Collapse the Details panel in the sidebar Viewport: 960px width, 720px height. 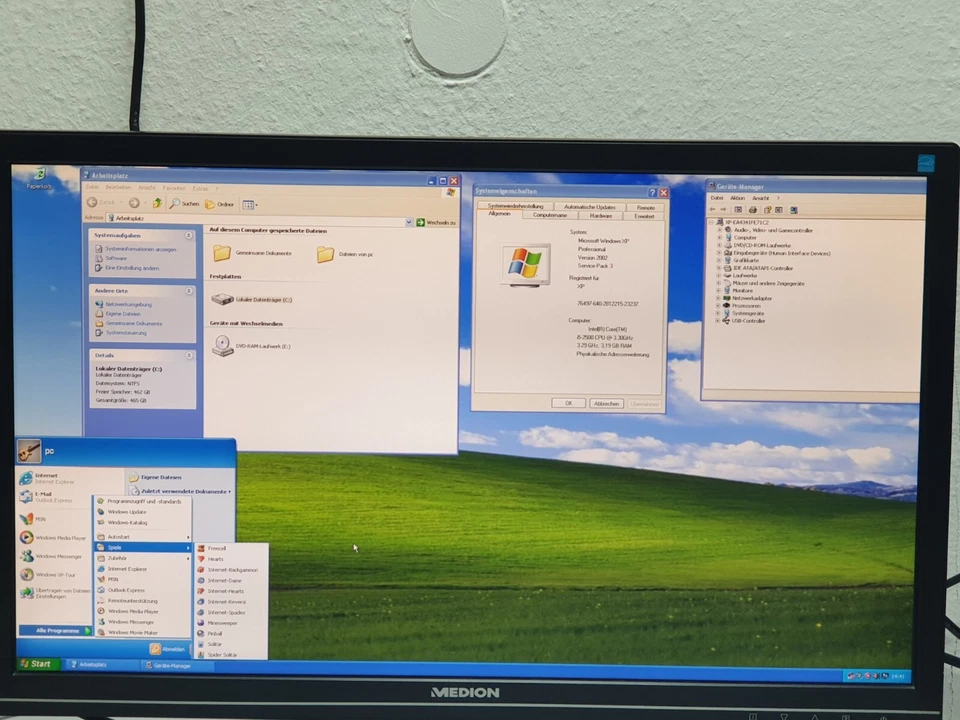189,355
